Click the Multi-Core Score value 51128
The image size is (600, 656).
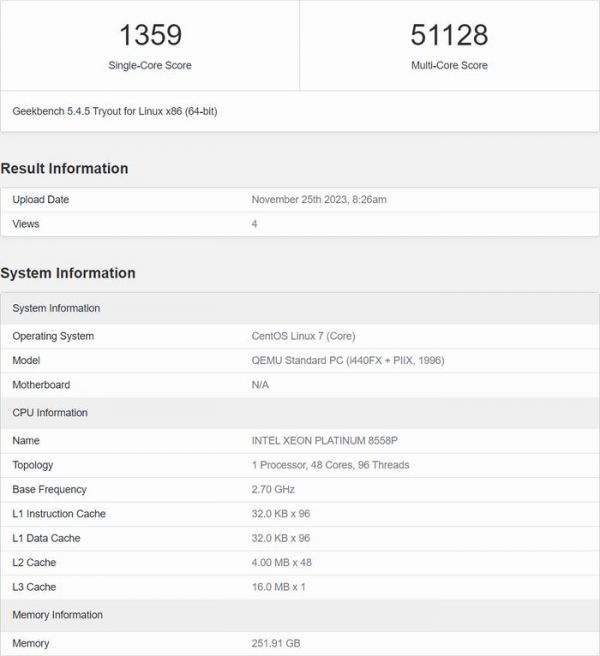point(449,35)
